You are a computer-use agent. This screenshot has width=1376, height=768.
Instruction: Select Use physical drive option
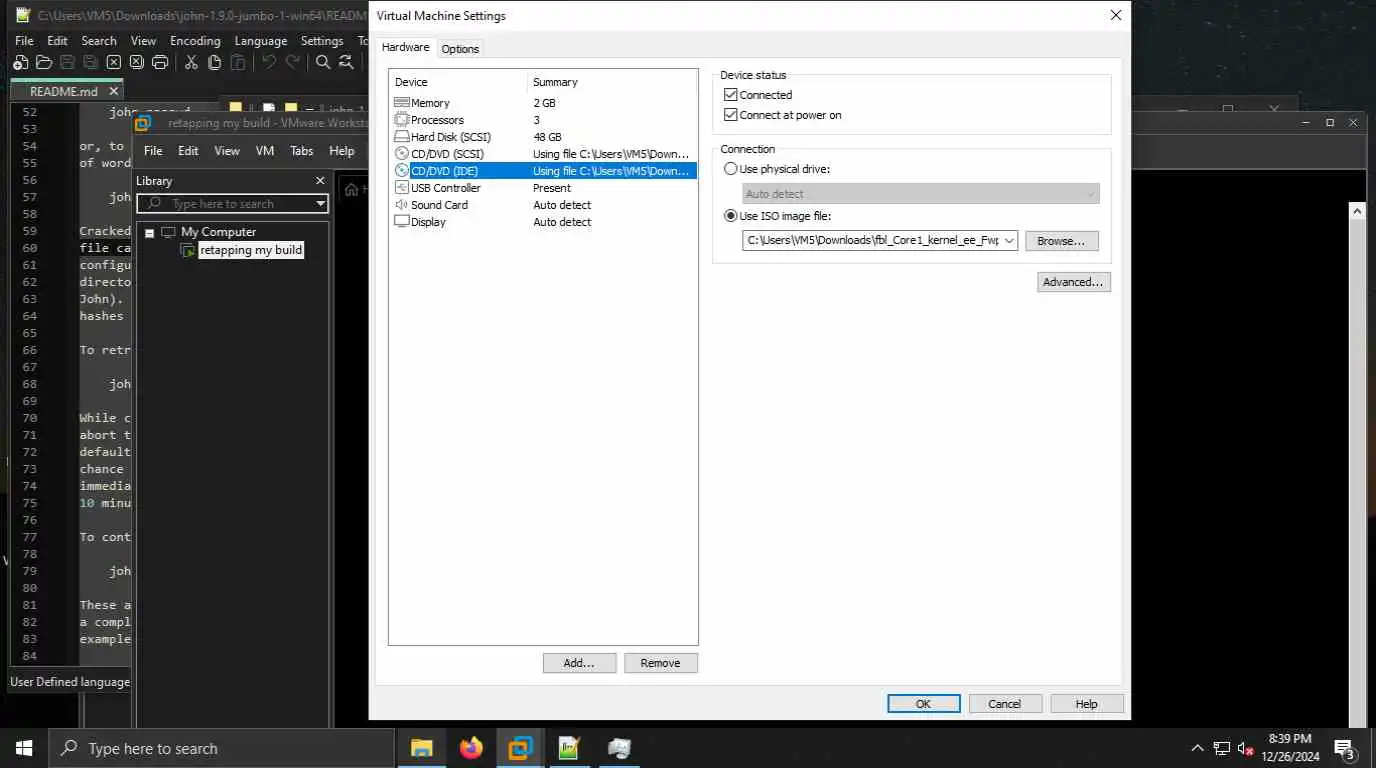tap(730, 169)
